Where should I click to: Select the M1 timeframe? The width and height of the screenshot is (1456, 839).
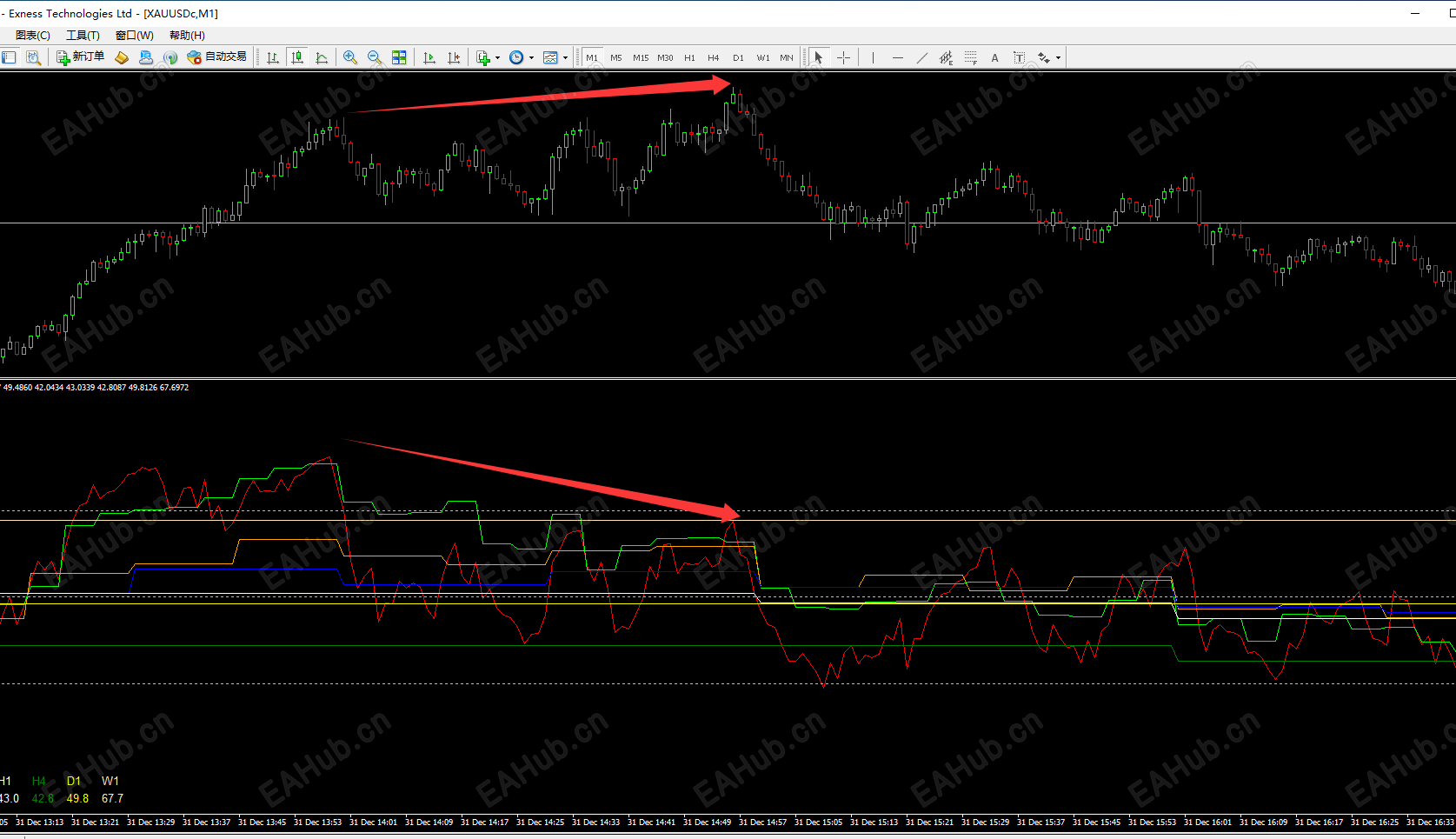coord(592,57)
